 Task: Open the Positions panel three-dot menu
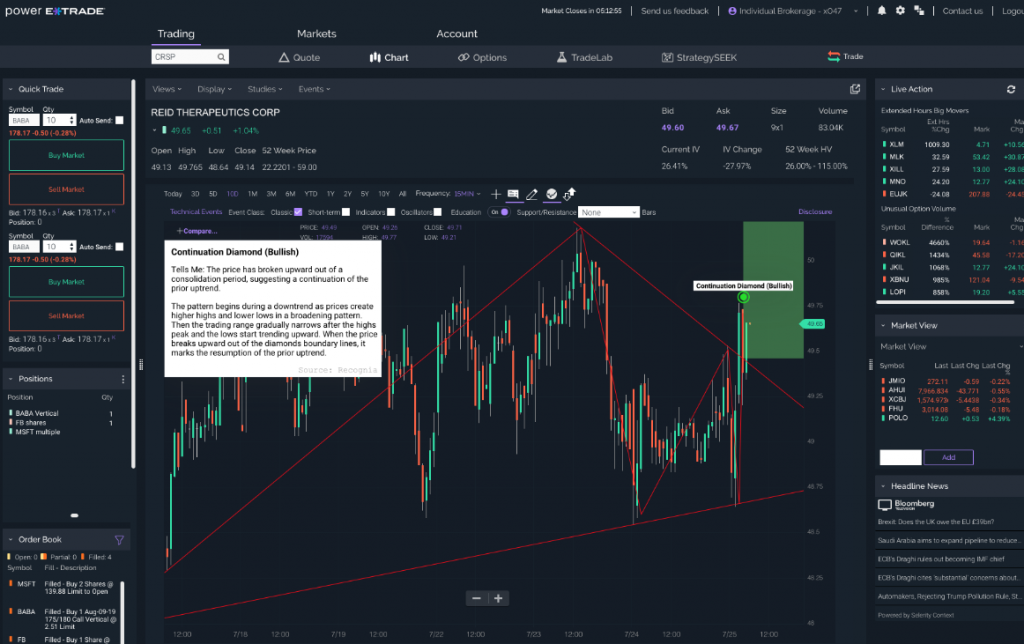[124, 379]
